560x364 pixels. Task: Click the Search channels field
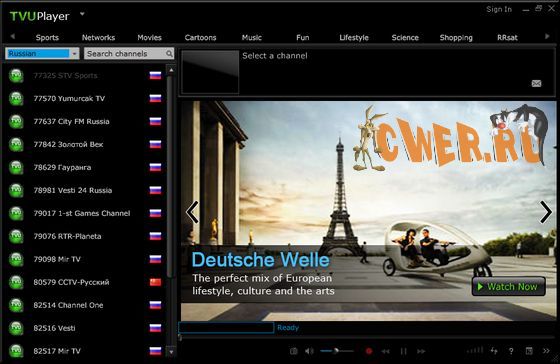(129, 54)
